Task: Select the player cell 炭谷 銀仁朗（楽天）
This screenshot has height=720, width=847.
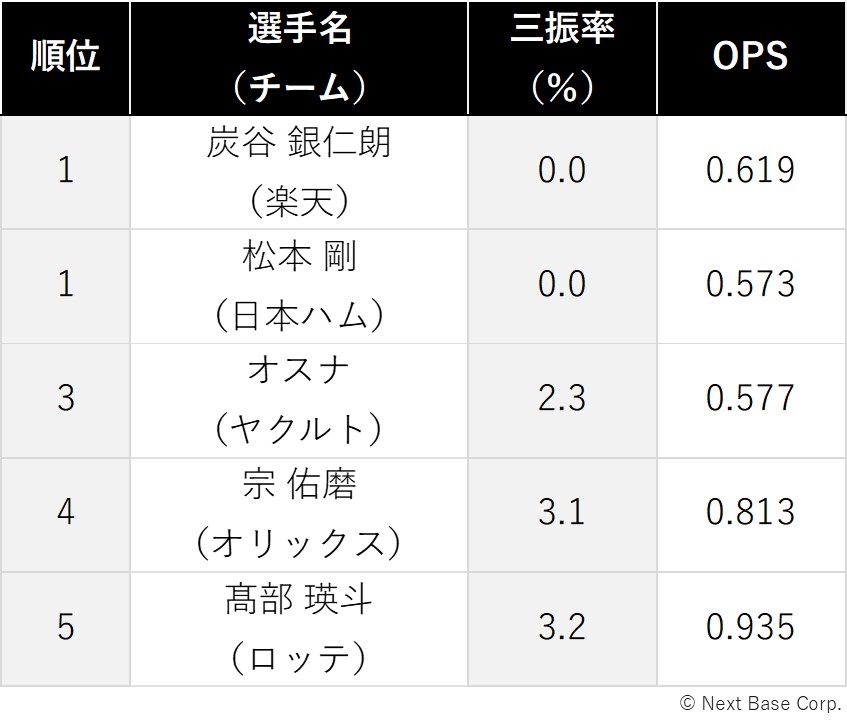Action: 299,172
